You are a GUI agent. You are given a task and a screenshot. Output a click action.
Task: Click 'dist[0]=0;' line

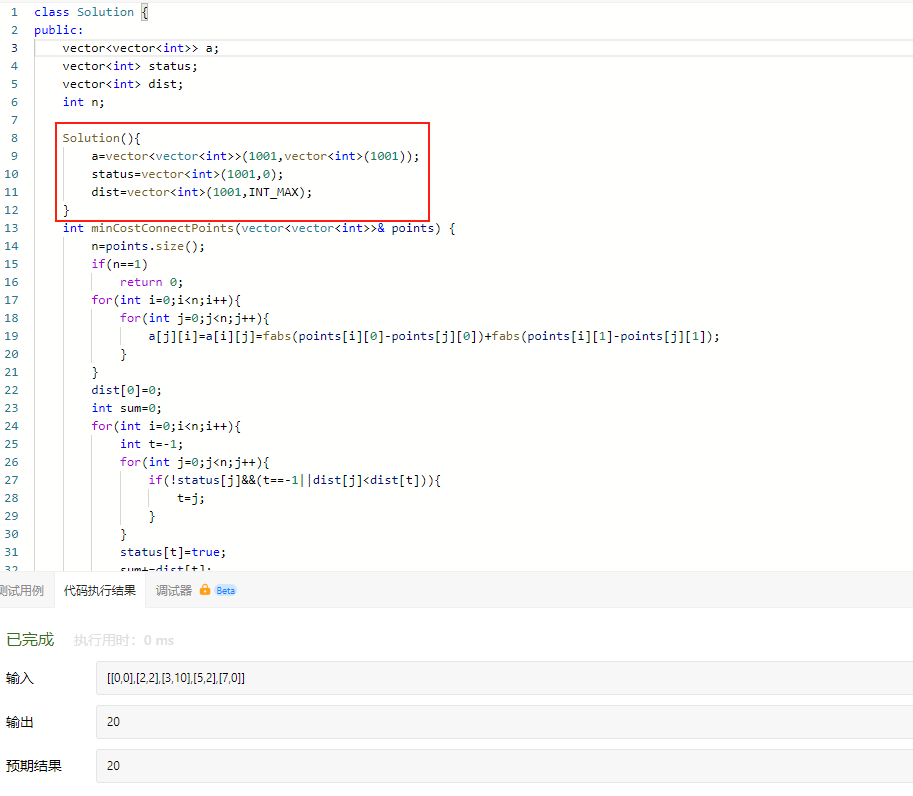point(126,390)
